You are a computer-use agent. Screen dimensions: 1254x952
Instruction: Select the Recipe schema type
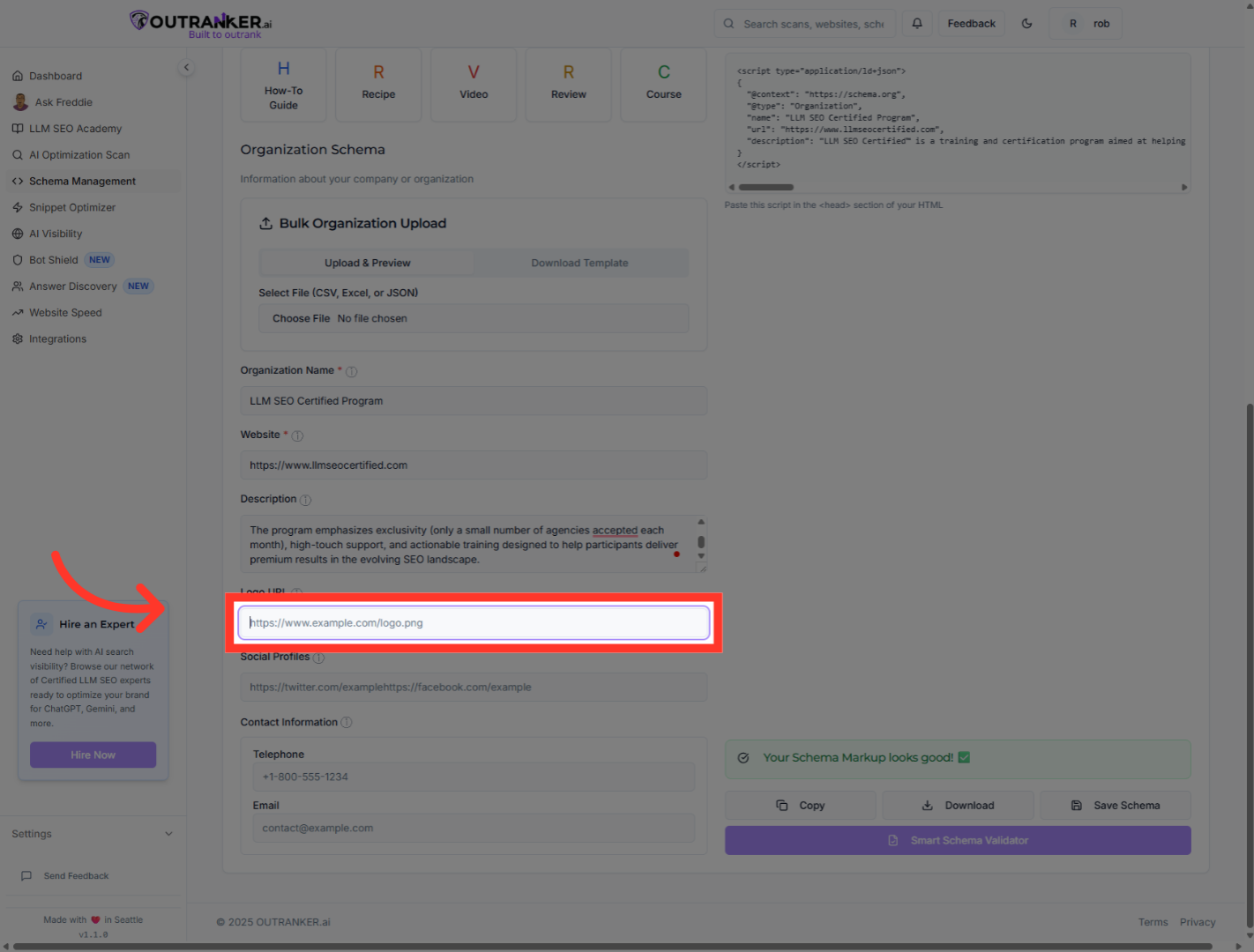378,85
